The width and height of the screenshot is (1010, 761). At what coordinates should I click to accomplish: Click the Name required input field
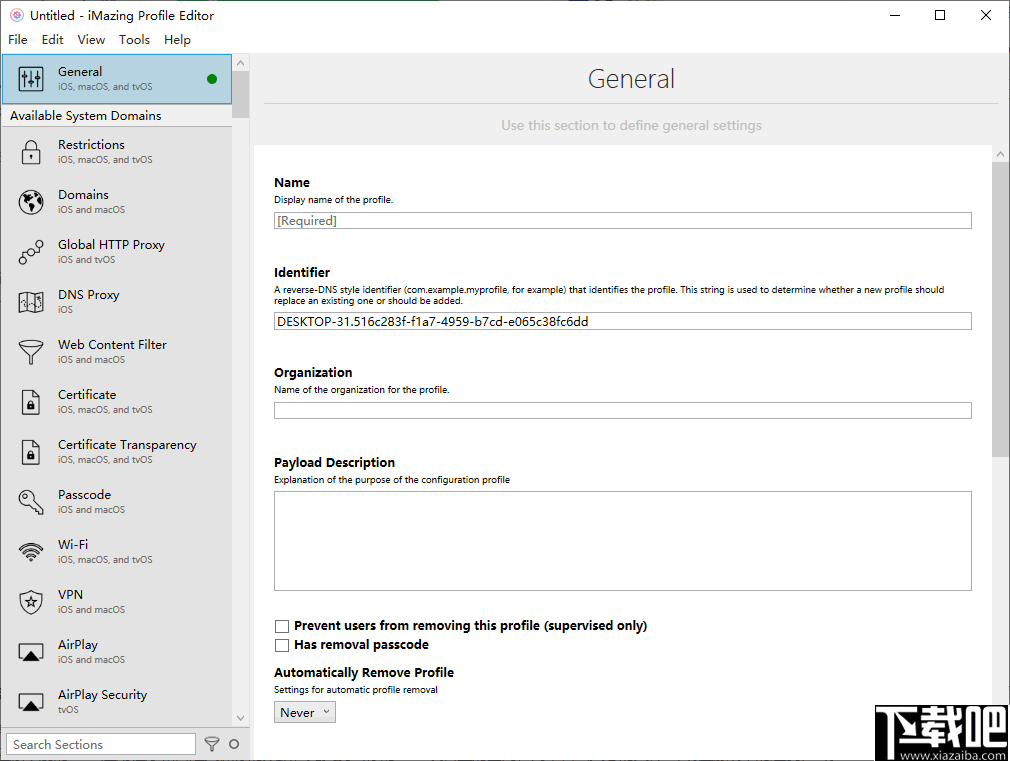pyautogui.click(x=622, y=220)
